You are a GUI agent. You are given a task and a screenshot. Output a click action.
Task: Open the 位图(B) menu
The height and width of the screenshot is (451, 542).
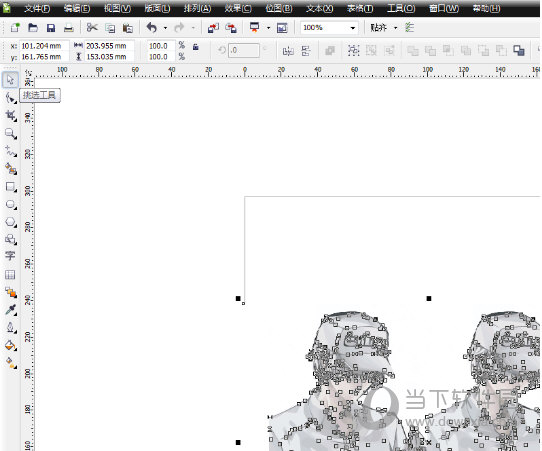[x=279, y=8]
